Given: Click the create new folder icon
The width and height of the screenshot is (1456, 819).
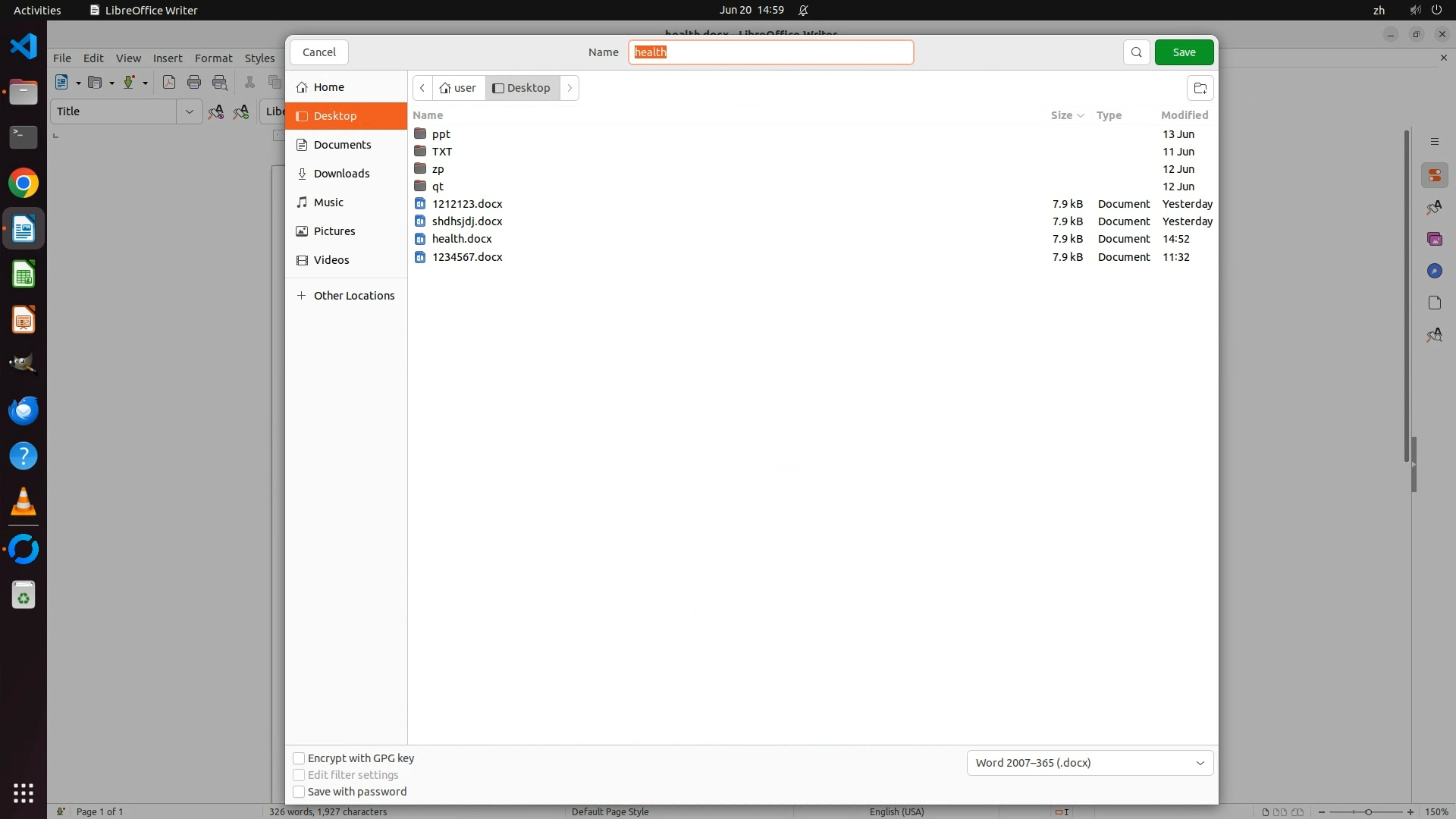Looking at the screenshot, I should (1200, 88).
